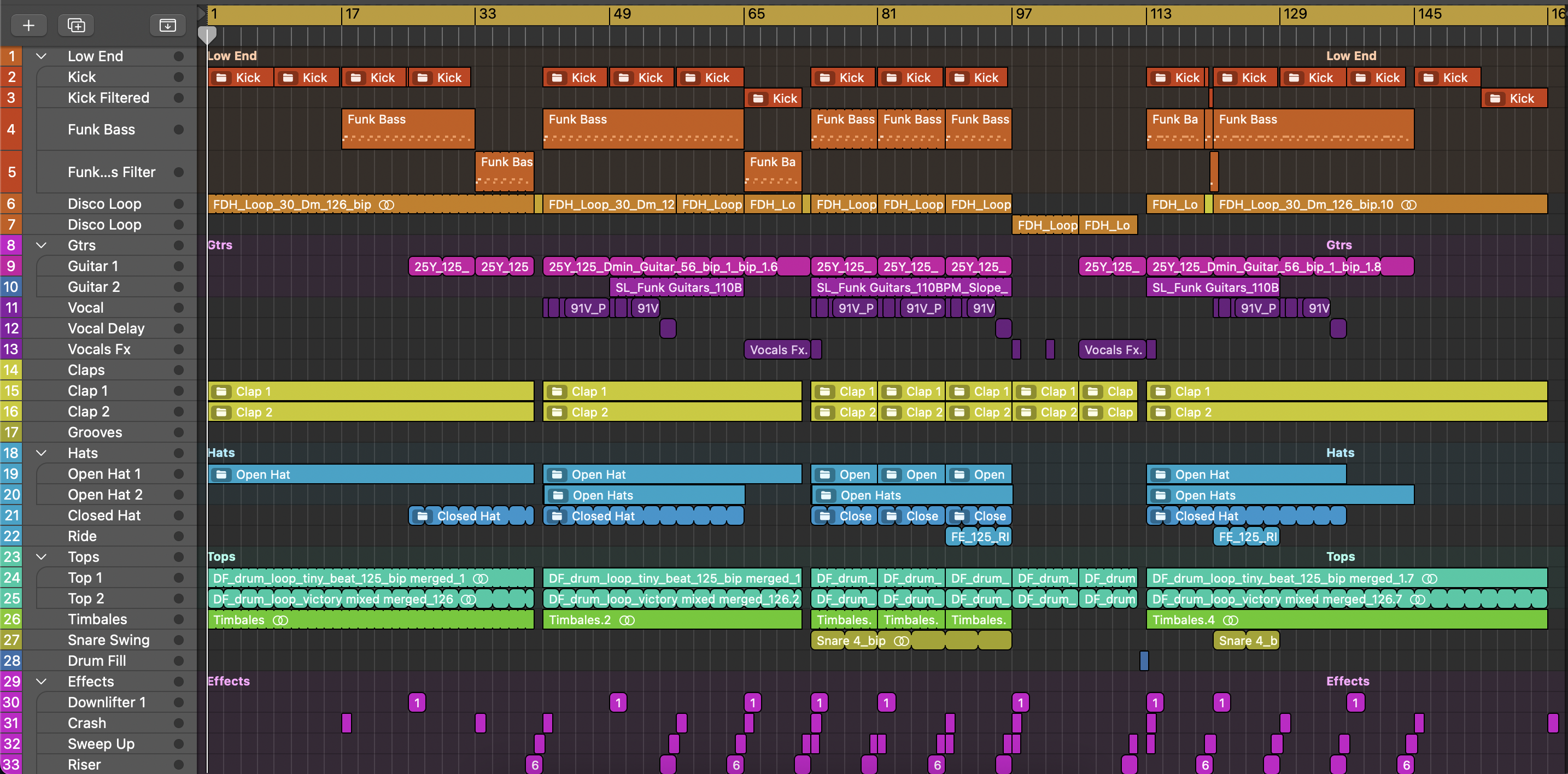Click loop icon on Timbales.2 region

coord(627,620)
